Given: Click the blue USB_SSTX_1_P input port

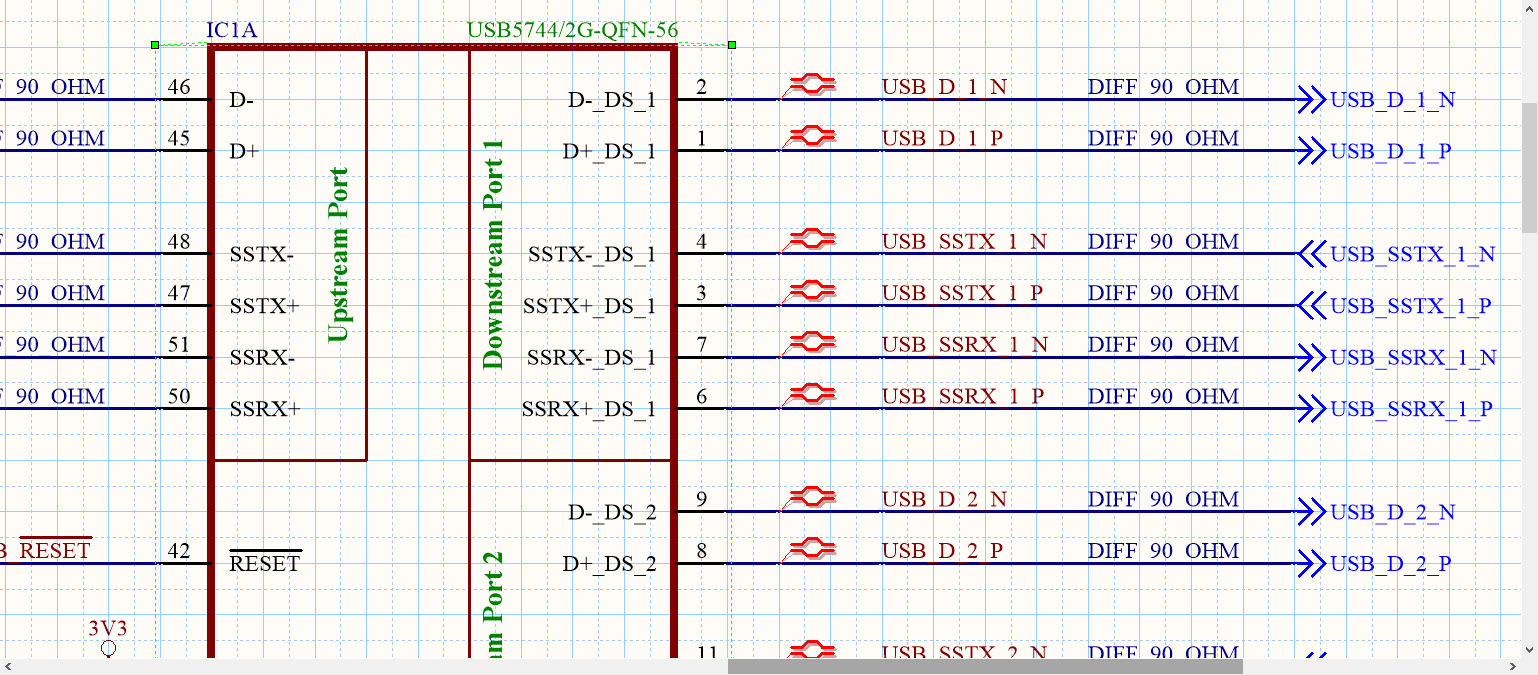Looking at the screenshot, I should pos(1395,306).
